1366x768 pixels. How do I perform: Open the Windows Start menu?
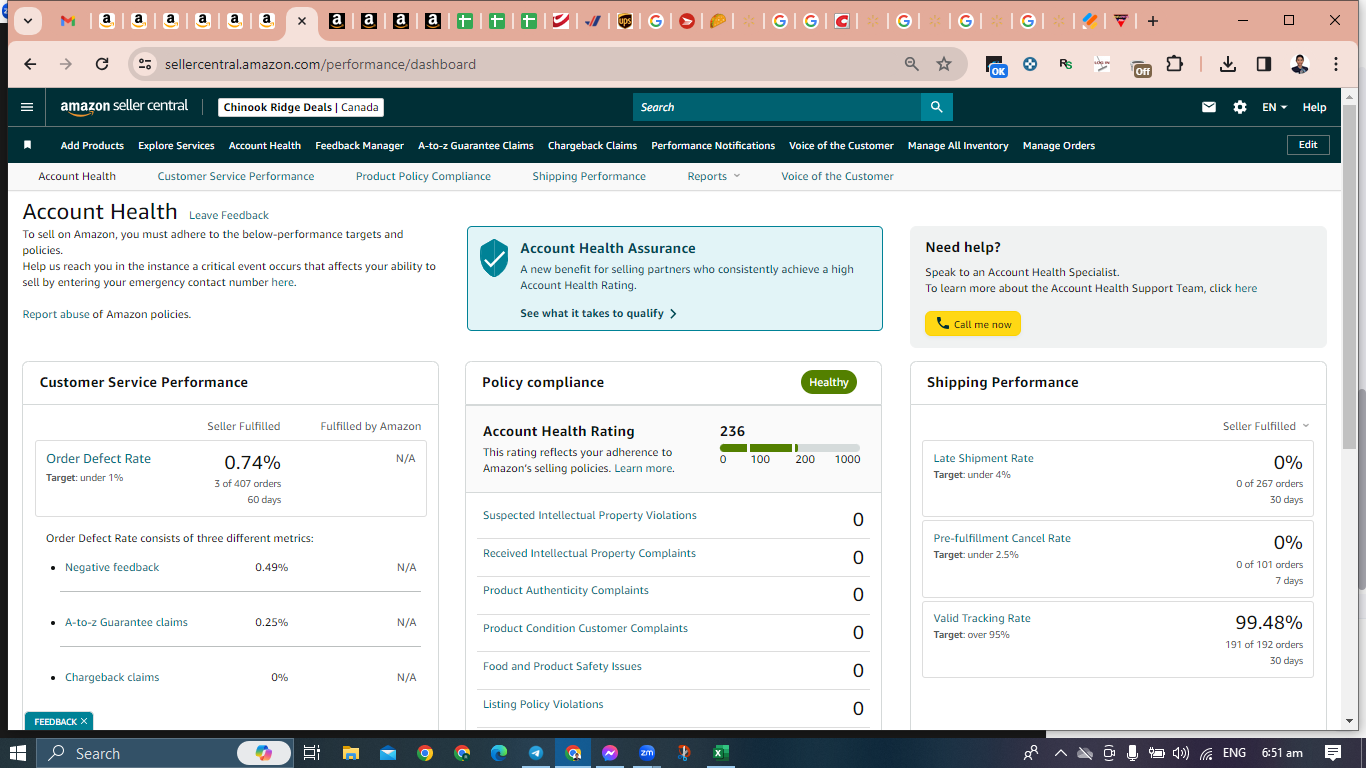[18, 753]
